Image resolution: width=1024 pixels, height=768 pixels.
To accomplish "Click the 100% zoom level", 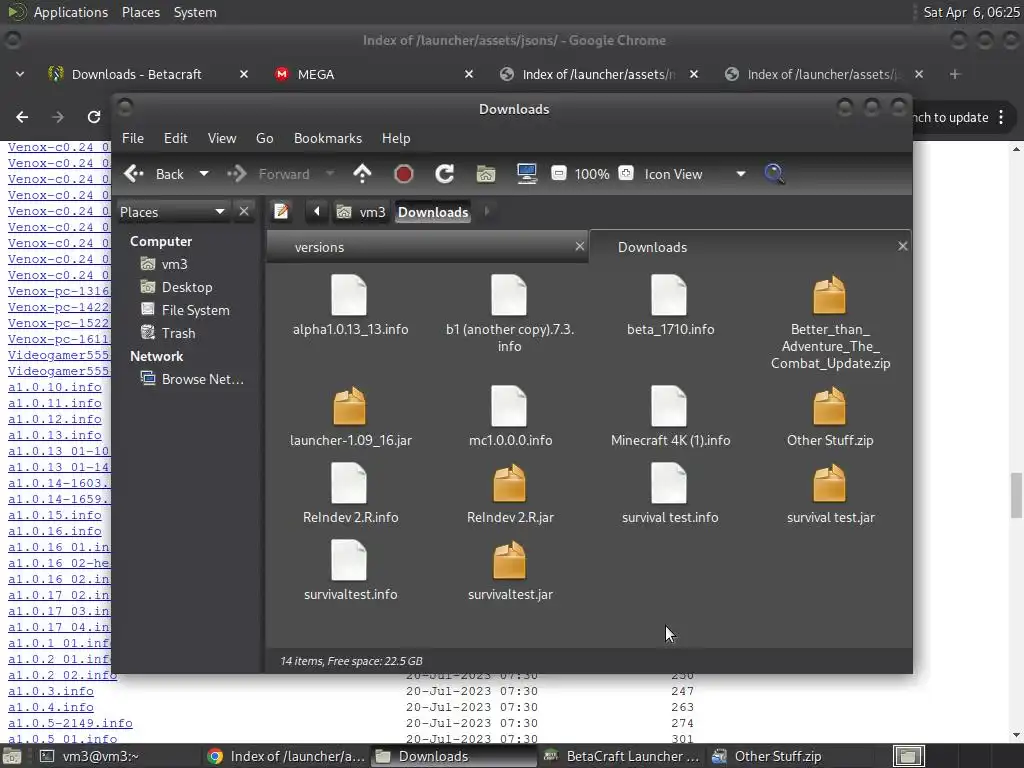I will [592, 174].
